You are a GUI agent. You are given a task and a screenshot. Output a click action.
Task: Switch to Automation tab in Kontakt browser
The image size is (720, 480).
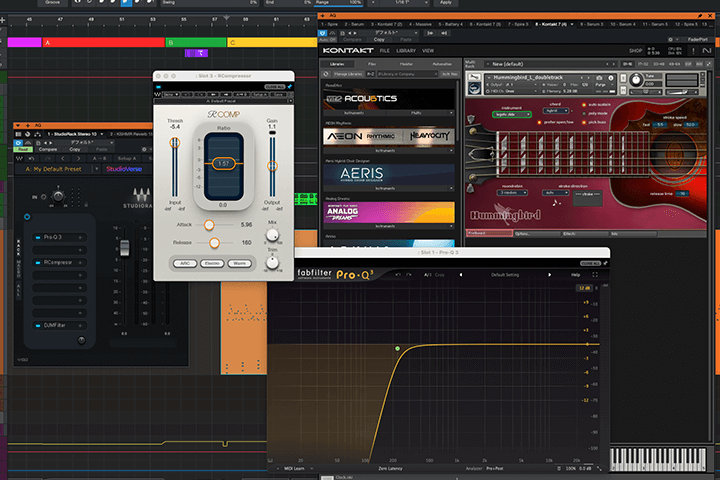point(442,64)
